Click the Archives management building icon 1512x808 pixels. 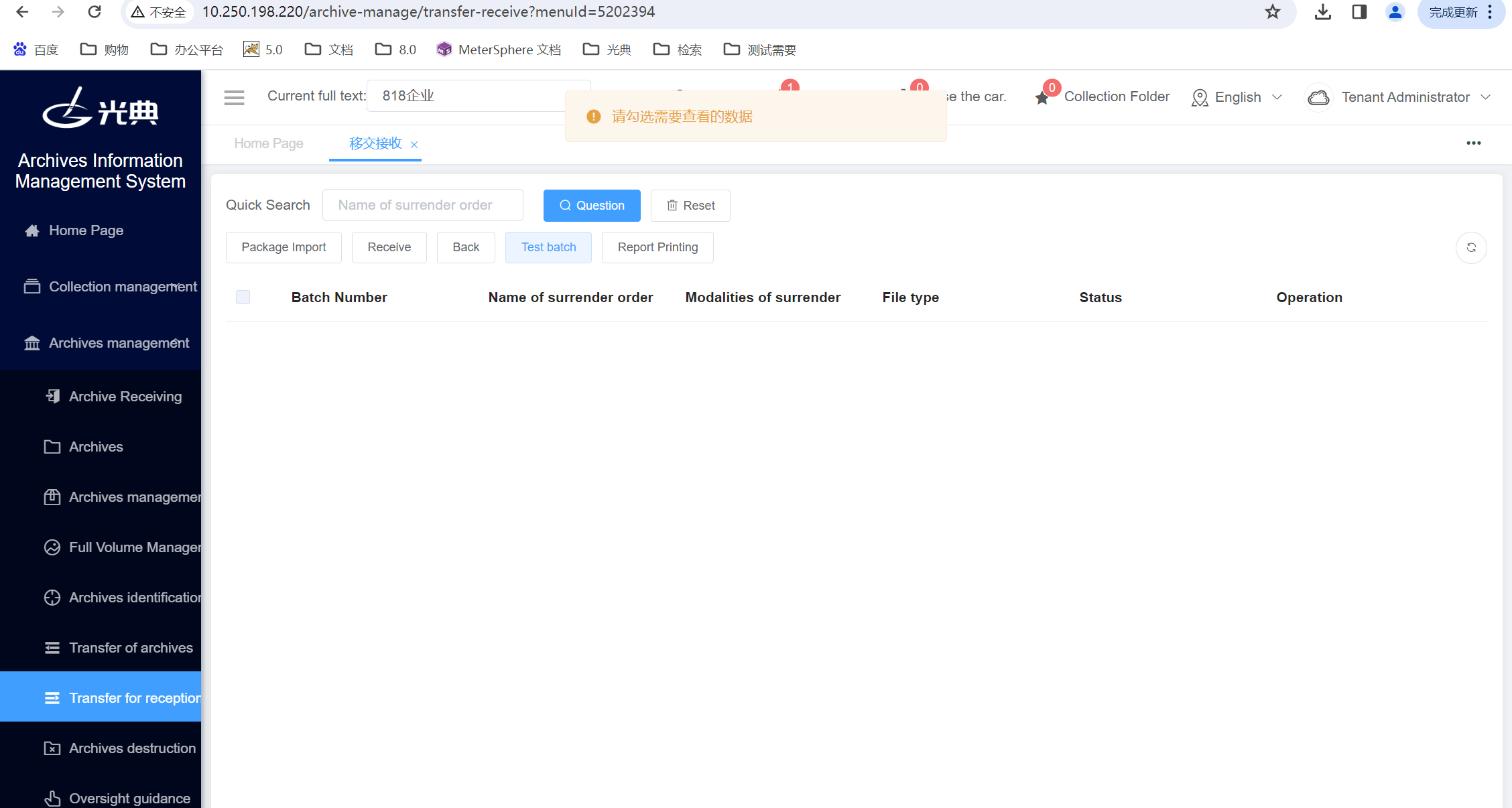click(32, 343)
